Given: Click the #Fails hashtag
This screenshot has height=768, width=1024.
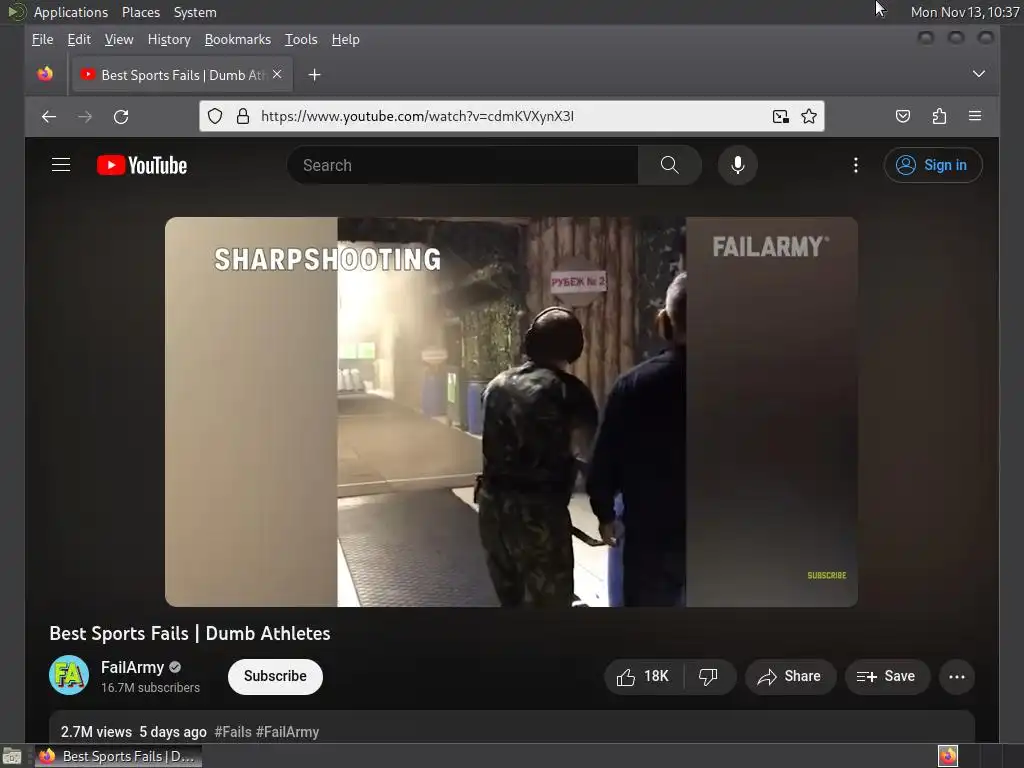Looking at the screenshot, I should pyautogui.click(x=233, y=732).
